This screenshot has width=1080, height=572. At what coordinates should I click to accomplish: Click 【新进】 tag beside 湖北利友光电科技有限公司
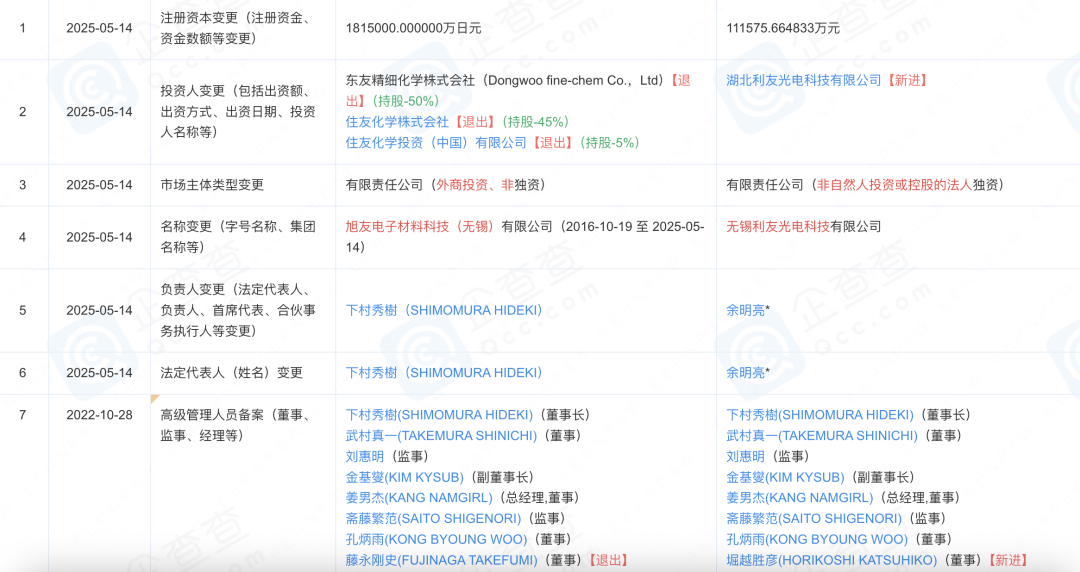coord(907,81)
